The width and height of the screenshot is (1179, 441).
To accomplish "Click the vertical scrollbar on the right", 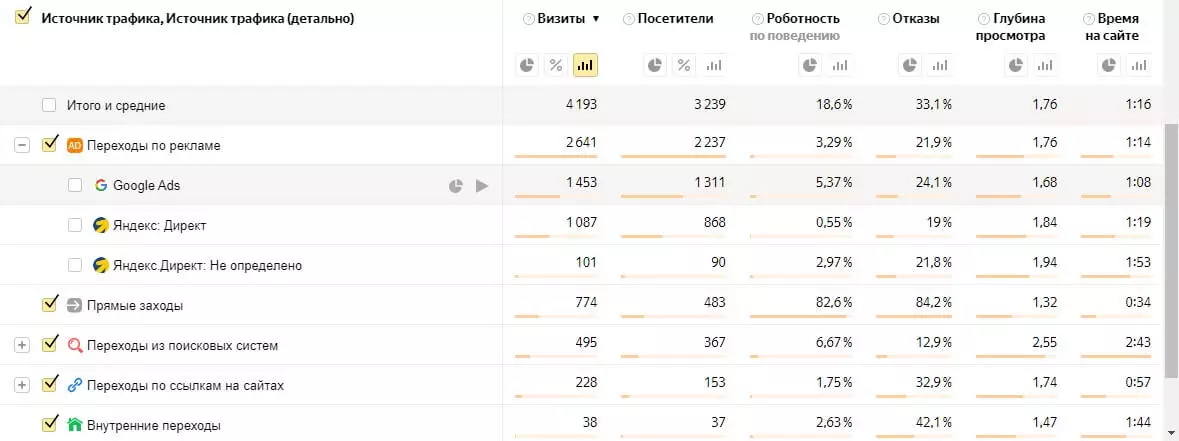I will (1170, 250).
